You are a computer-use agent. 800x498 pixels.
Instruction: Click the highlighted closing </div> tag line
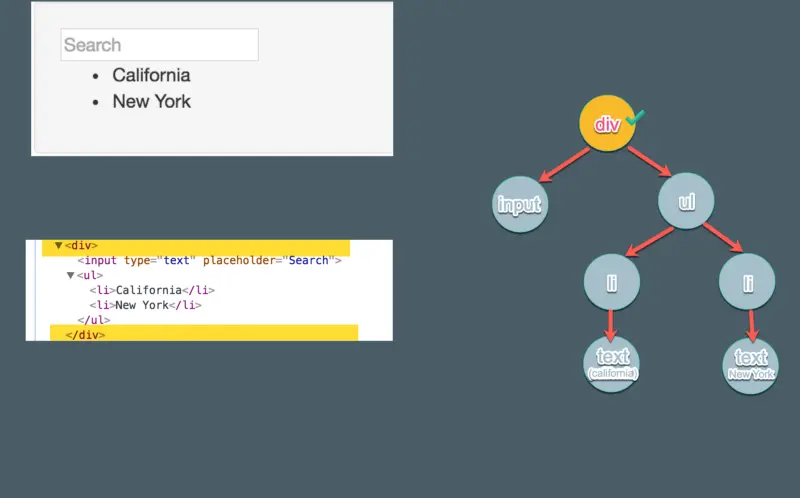pos(204,333)
